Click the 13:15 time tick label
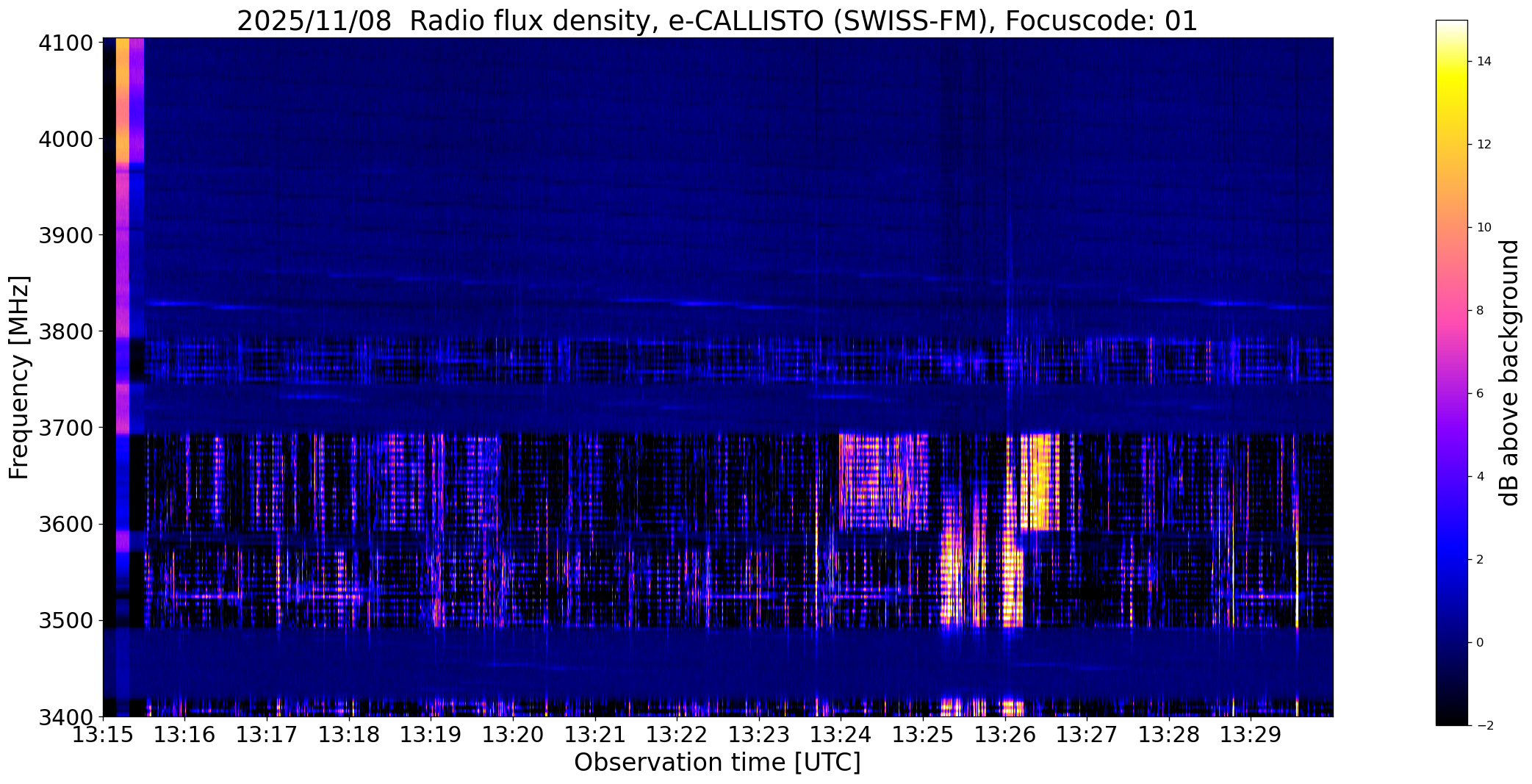Screen dimensions: 1532x784 [x=103, y=735]
